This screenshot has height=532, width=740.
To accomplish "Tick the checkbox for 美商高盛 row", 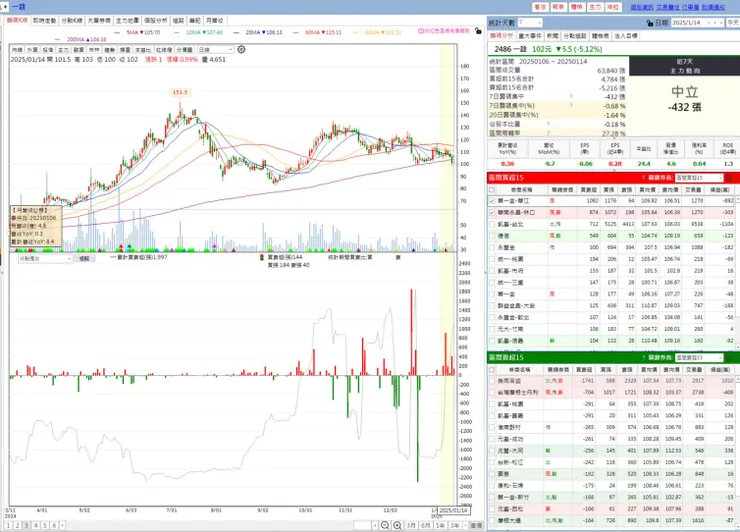I will coord(492,380).
